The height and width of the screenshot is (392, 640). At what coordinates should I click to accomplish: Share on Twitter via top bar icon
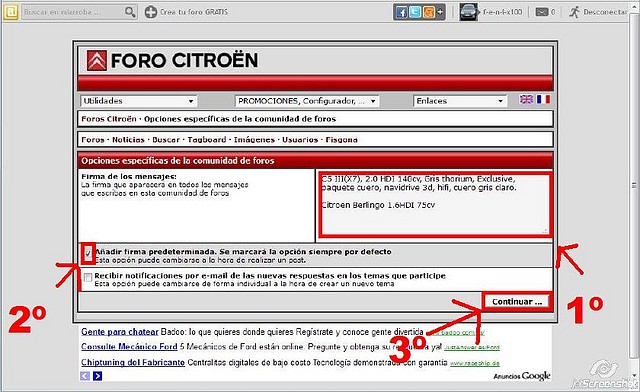[415, 13]
